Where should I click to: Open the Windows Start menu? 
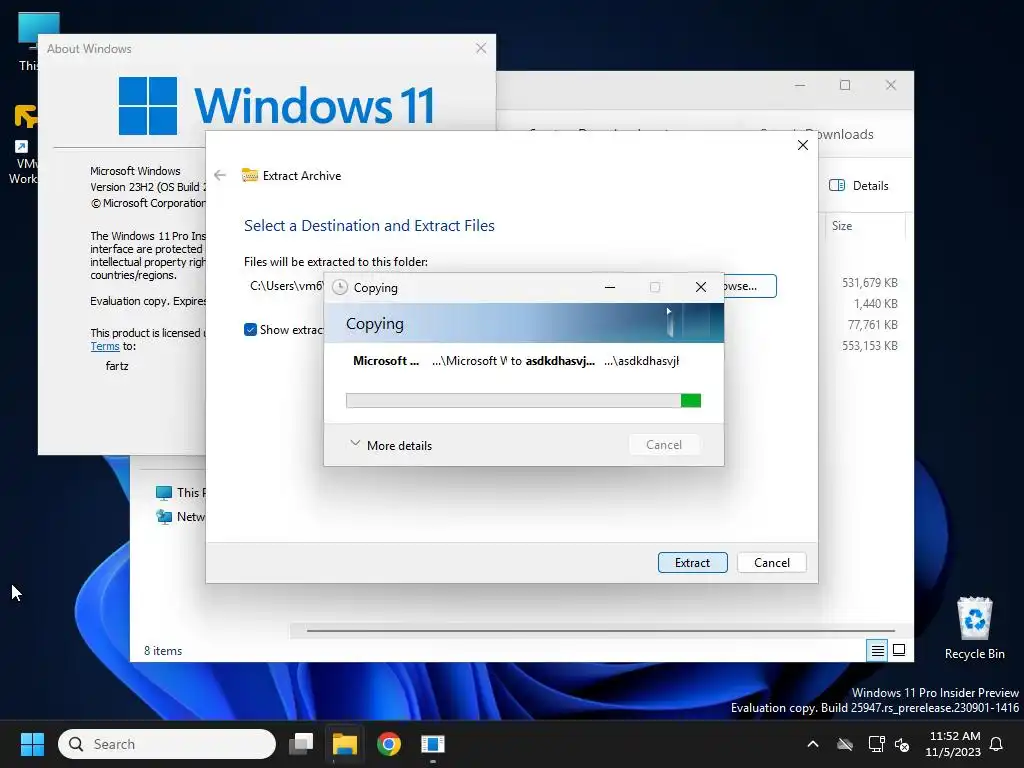click(x=32, y=744)
